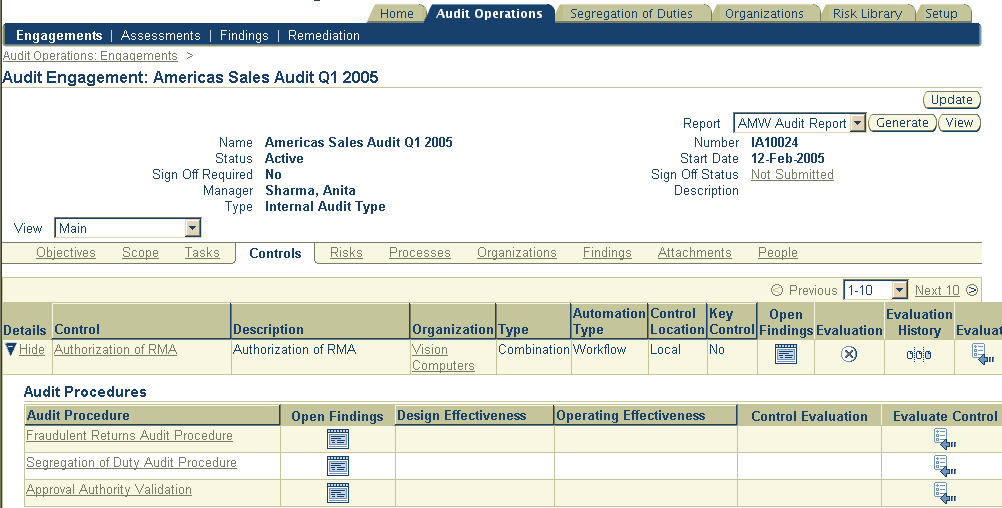
Task: Select Engagements in the sub-navigation bar
Action: (59, 35)
